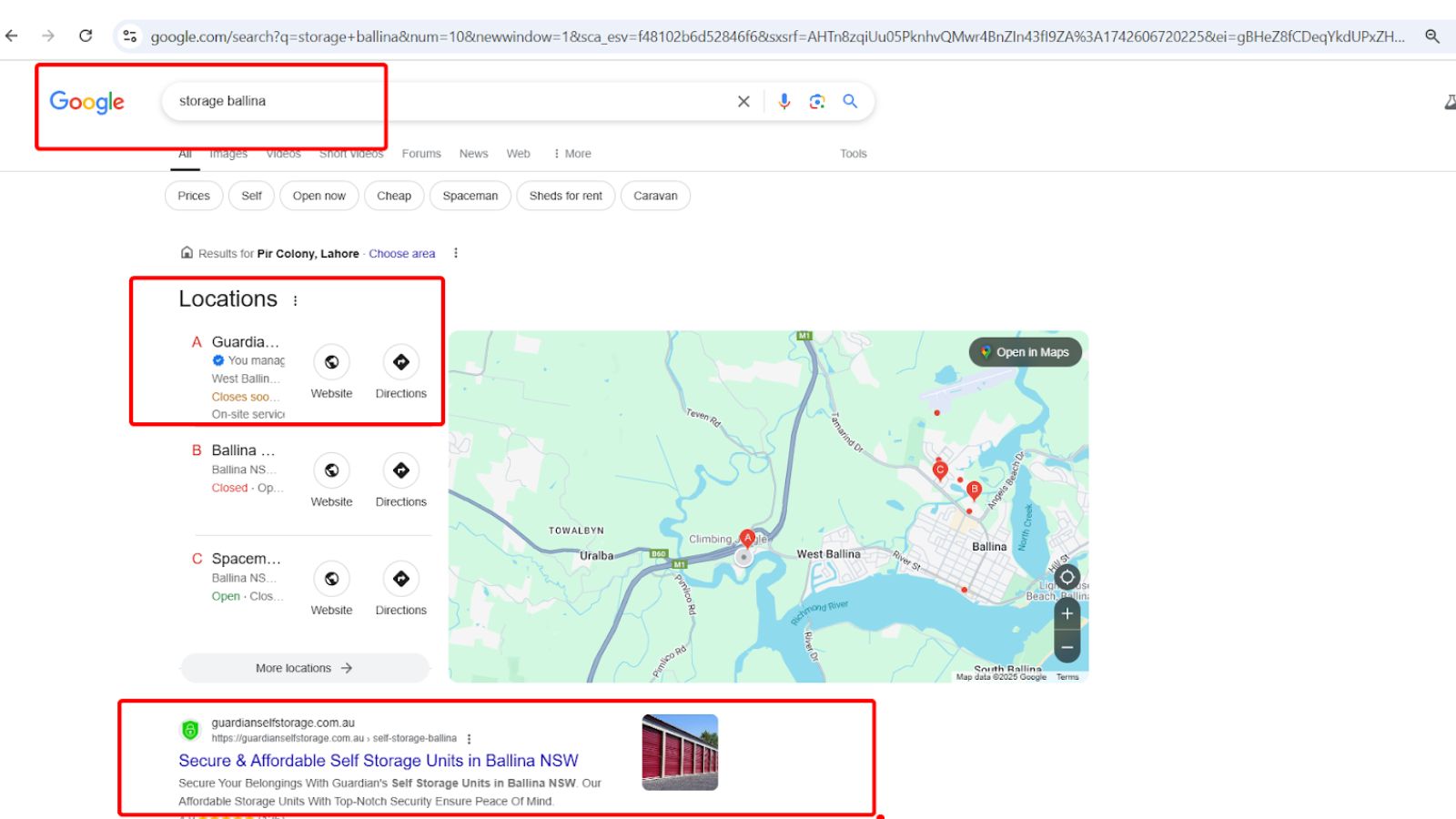Click the More locations button
Image resolution: width=1456 pixels, height=819 pixels.
[x=305, y=668]
